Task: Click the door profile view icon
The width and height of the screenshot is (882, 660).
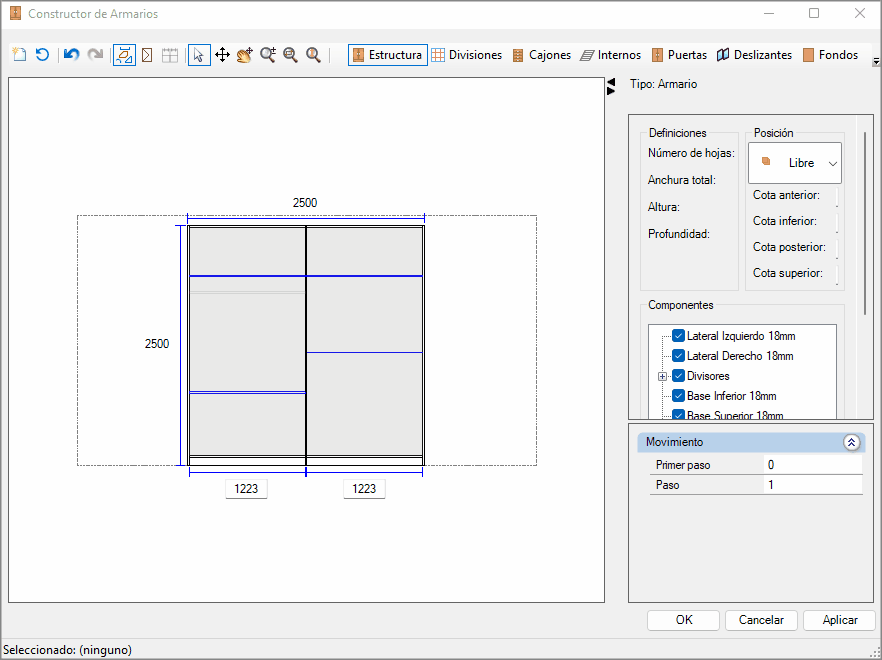Action: [x=147, y=55]
